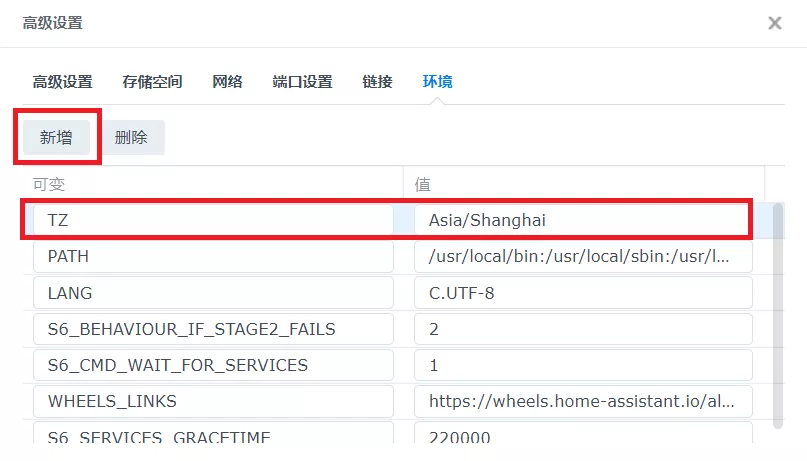Click the variable list vertical scrollbar
Viewport: 807px width, 461px height.
778,315
